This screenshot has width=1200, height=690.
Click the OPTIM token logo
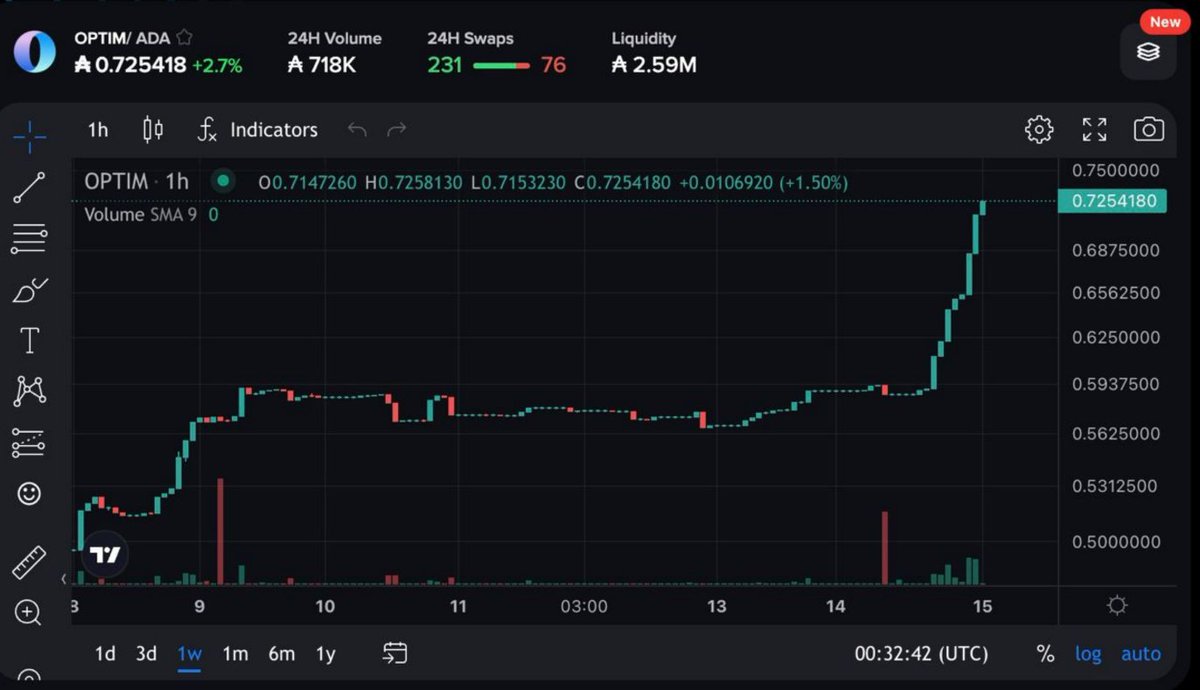(35, 51)
